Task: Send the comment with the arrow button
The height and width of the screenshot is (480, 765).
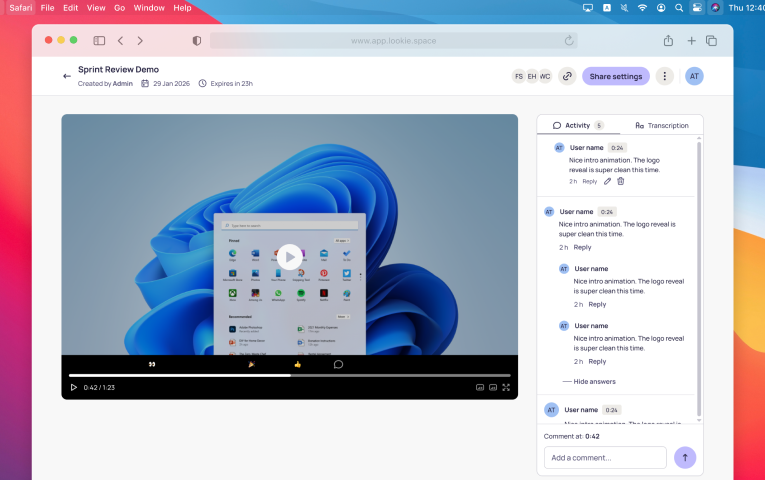Action: [x=685, y=457]
